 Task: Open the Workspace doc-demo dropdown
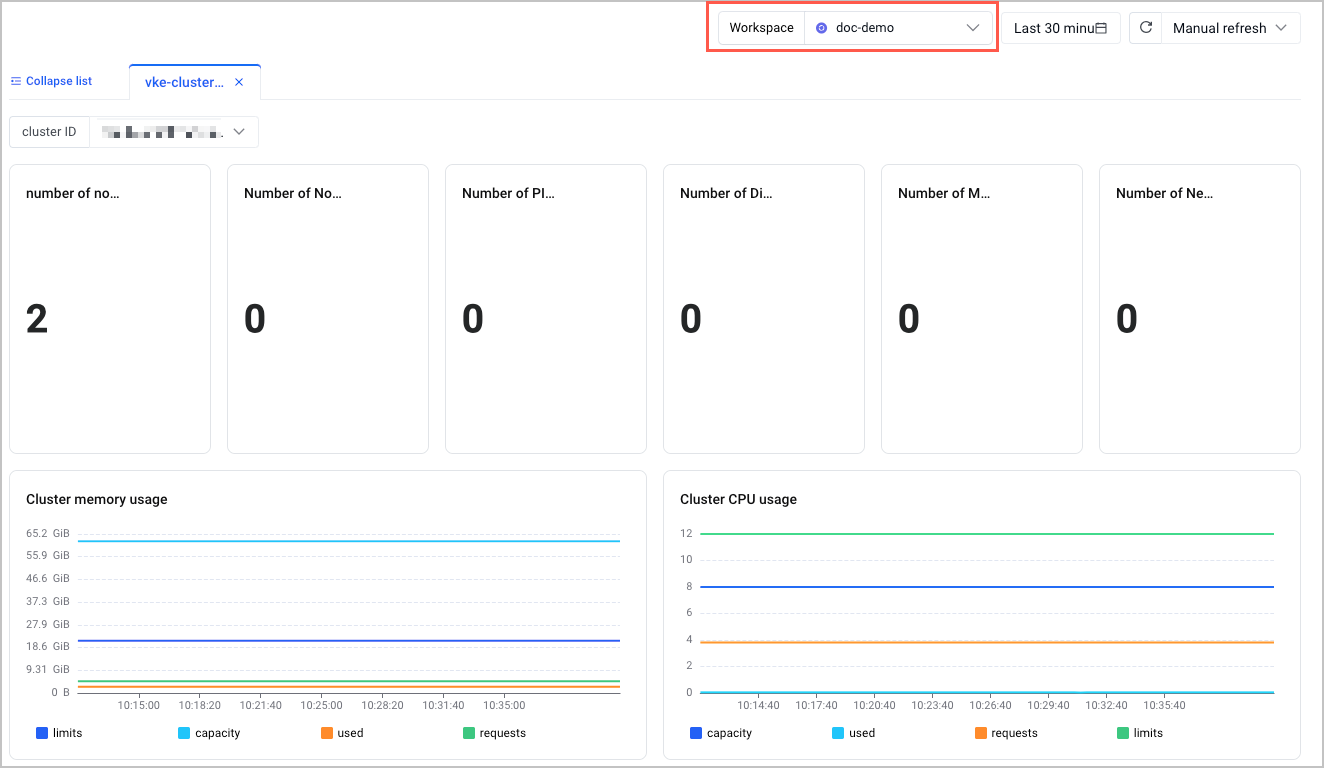898,28
